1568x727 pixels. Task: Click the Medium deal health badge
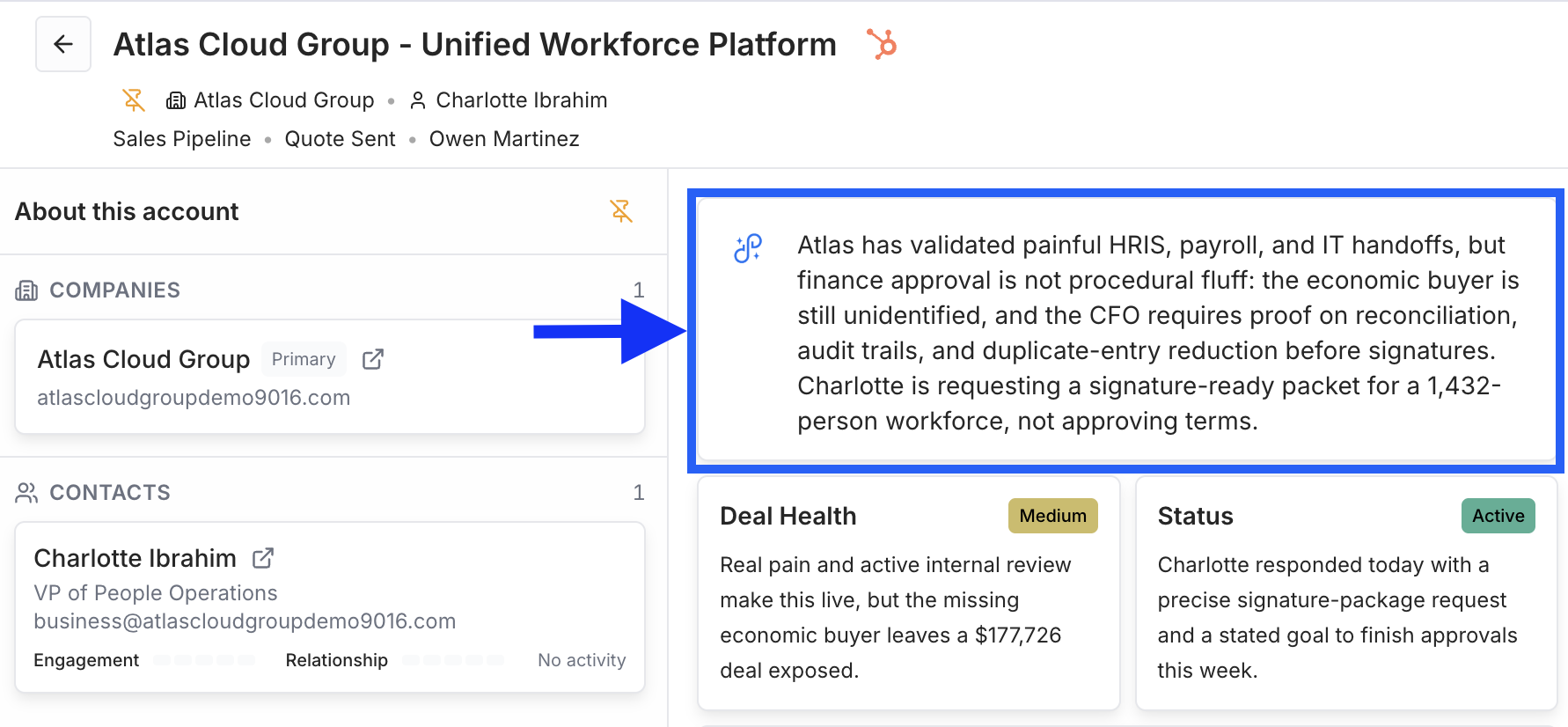coord(1053,516)
